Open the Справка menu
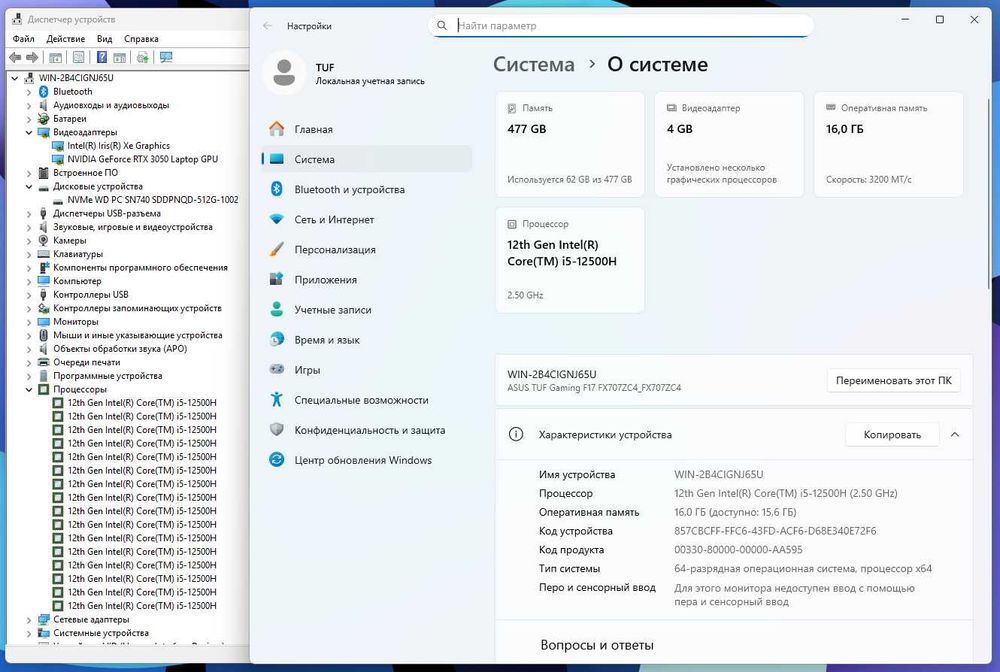Image resolution: width=1000 pixels, height=672 pixels. click(x=141, y=38)
